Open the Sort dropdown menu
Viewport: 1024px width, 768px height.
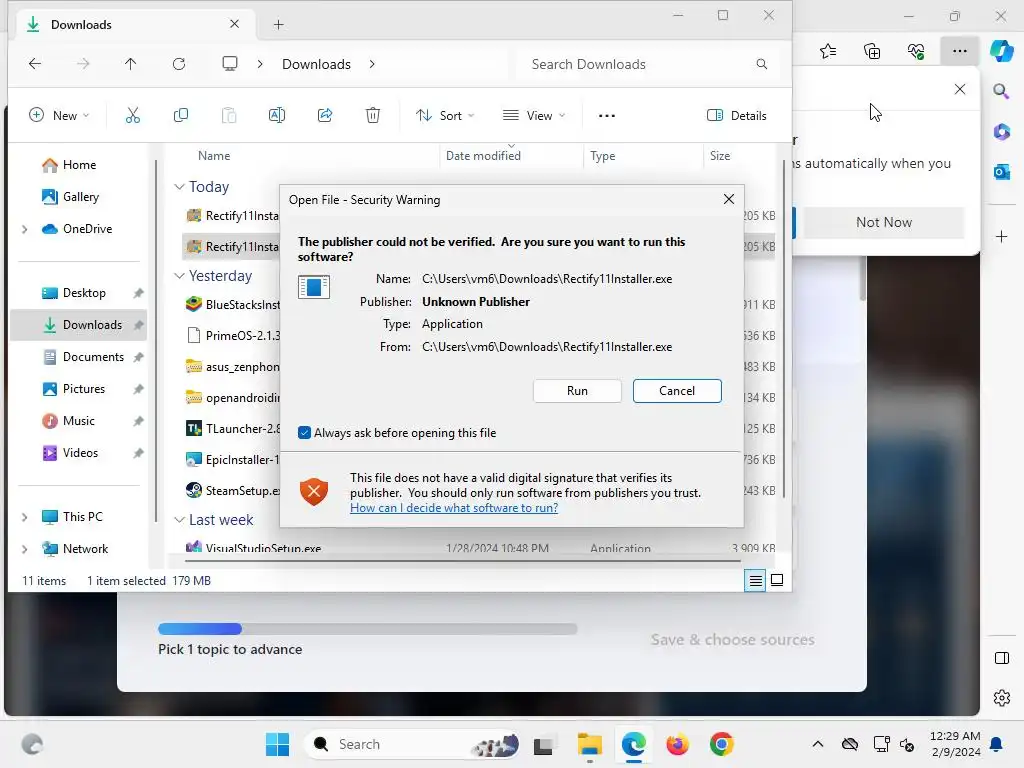click(445, 116)
